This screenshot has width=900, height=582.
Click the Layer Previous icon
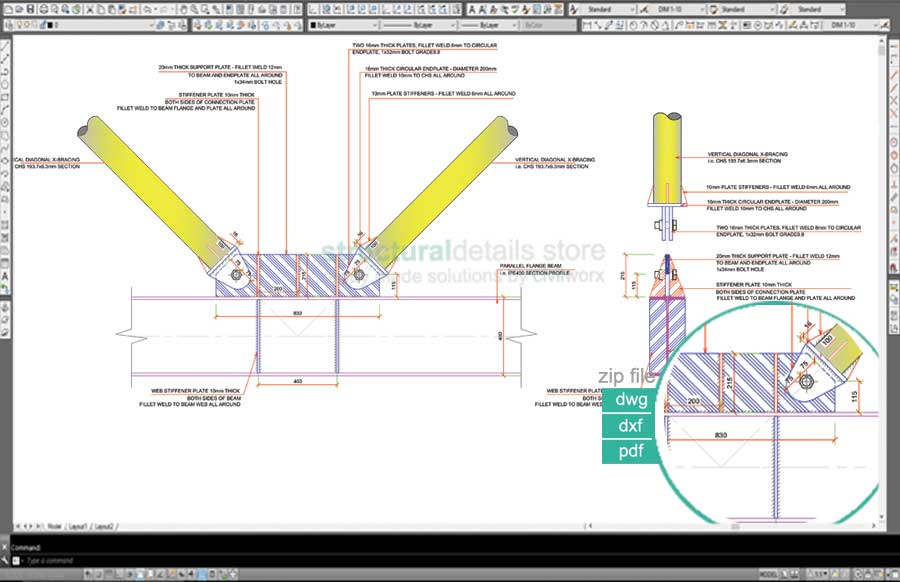tap(171, 25)
